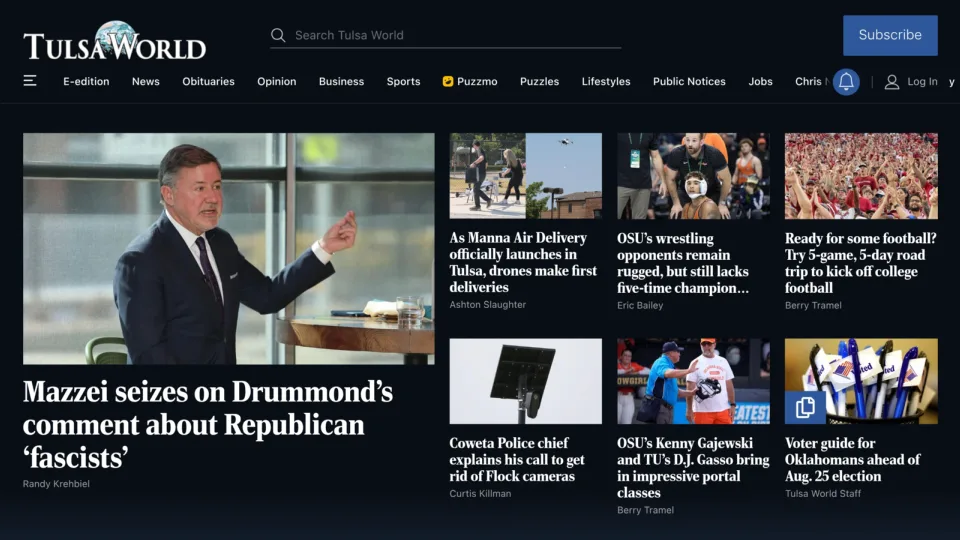Click the Log In link
The width and height of the screenshot is (960, 540).
[922, 81]
